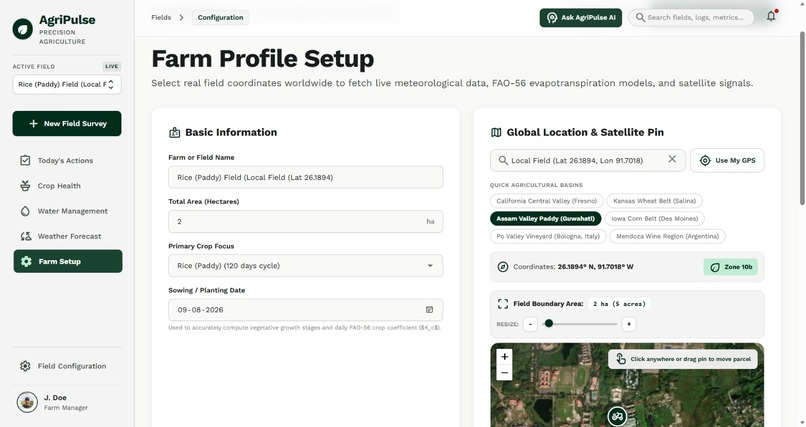This screenshot has width=806, height=427.
Task: Click the Zone 10b badge
Action: [x=730, y=267]
